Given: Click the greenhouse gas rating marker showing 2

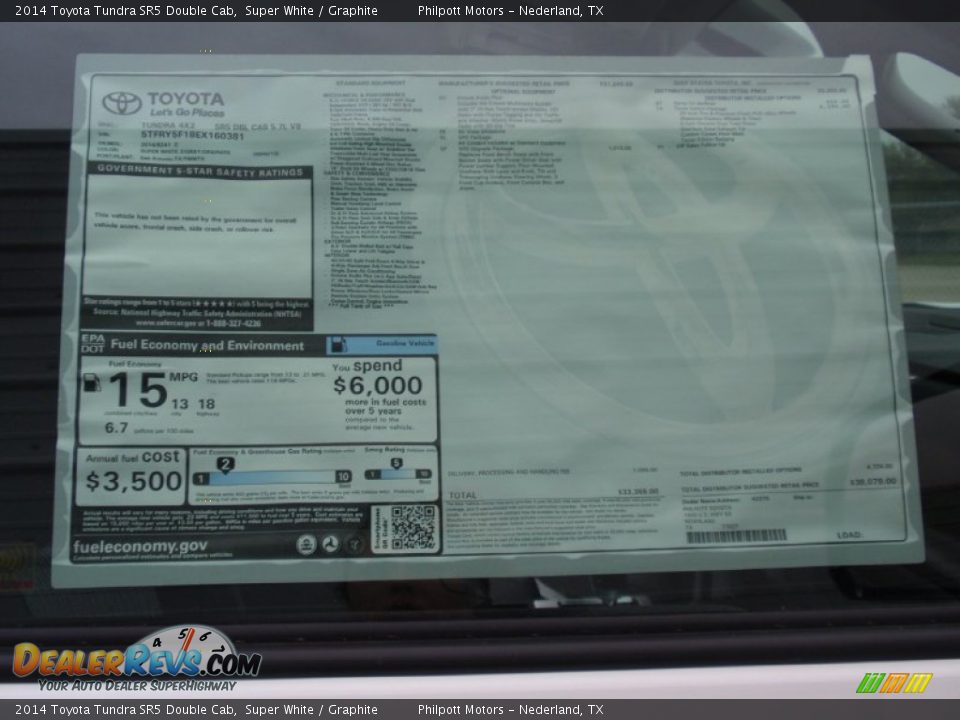Looking at the screenshot, I should [226, 464].
